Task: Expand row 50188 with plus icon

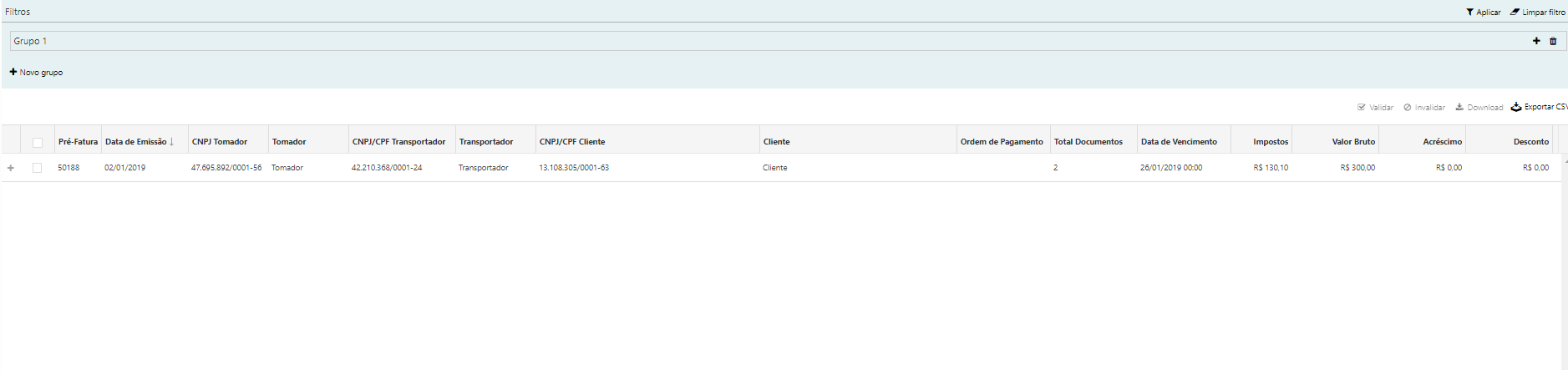Action: pos(11,168)
